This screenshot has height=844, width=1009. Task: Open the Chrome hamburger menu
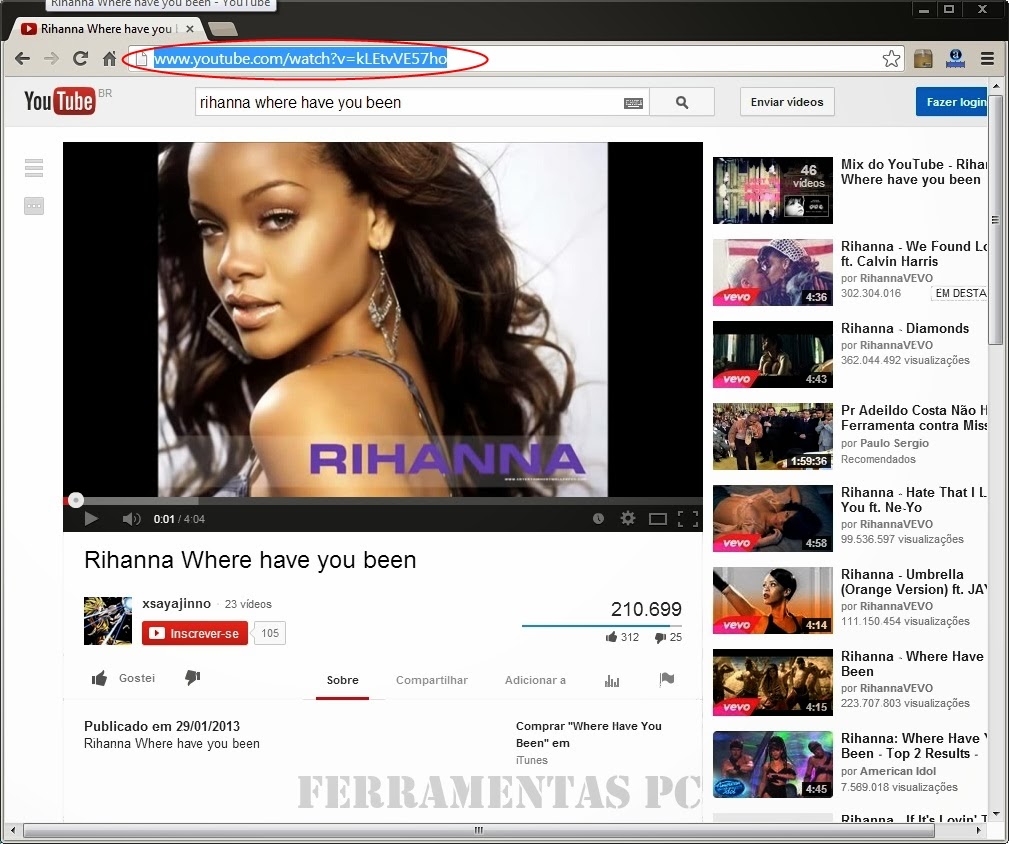[x=987, y=59]
